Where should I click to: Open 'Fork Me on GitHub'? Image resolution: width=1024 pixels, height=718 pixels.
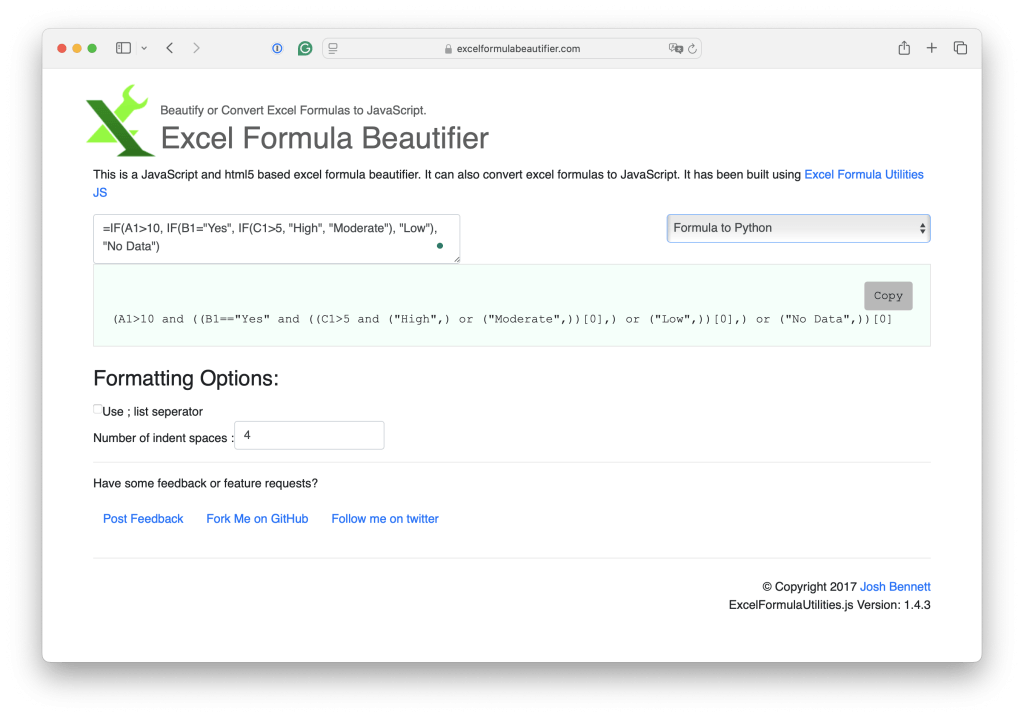(257, 518)
